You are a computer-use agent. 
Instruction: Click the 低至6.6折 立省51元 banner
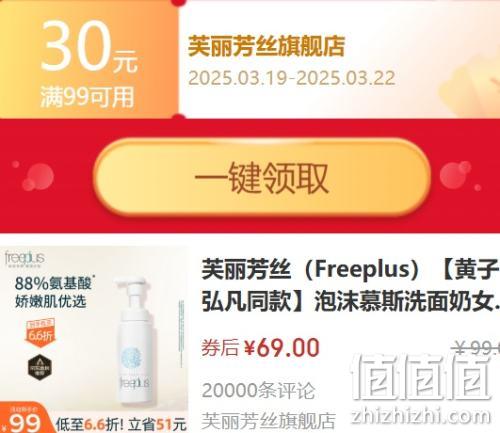tap(121, 424)
